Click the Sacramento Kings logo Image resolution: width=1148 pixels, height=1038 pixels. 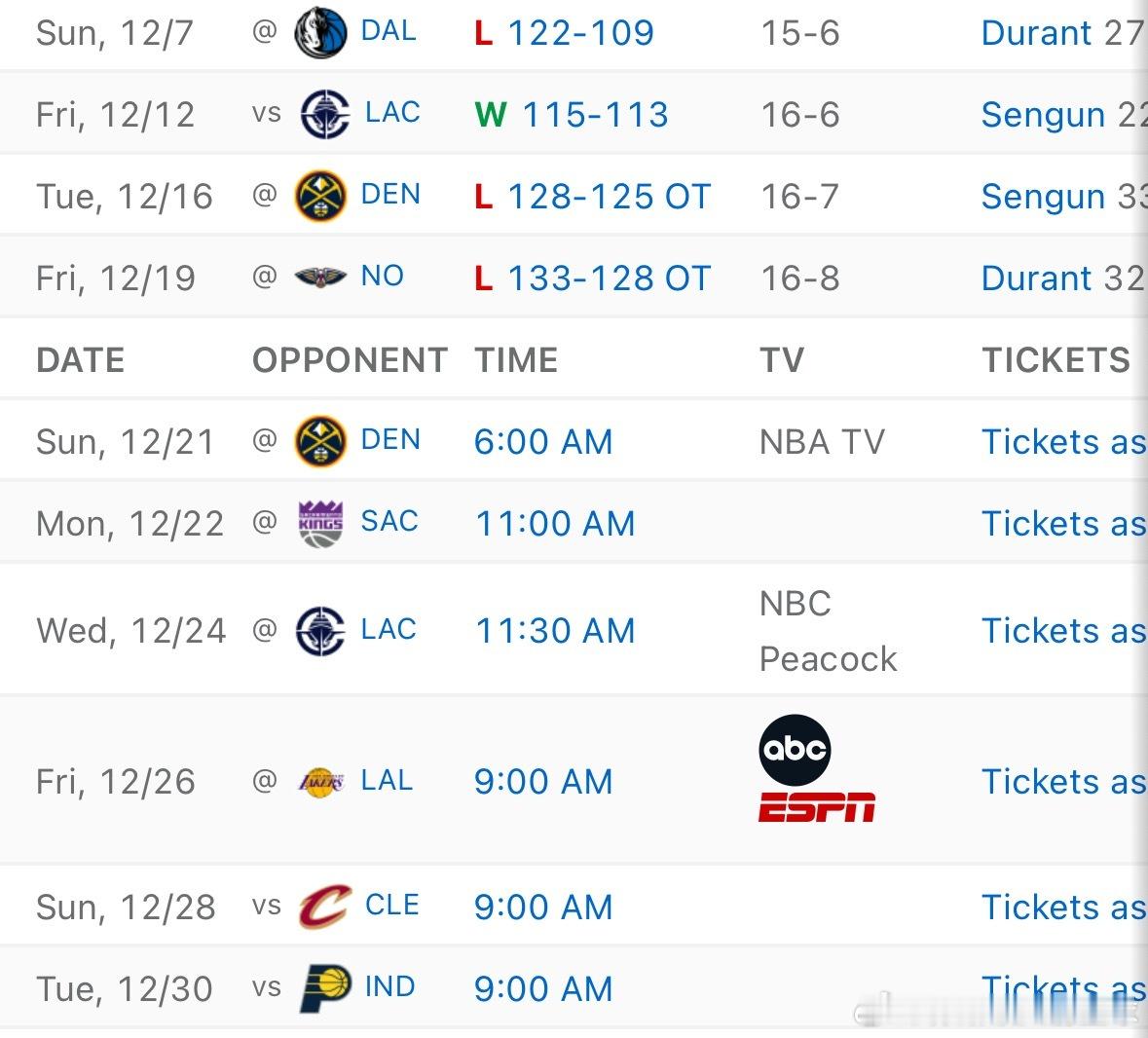[x=320, y=524]
